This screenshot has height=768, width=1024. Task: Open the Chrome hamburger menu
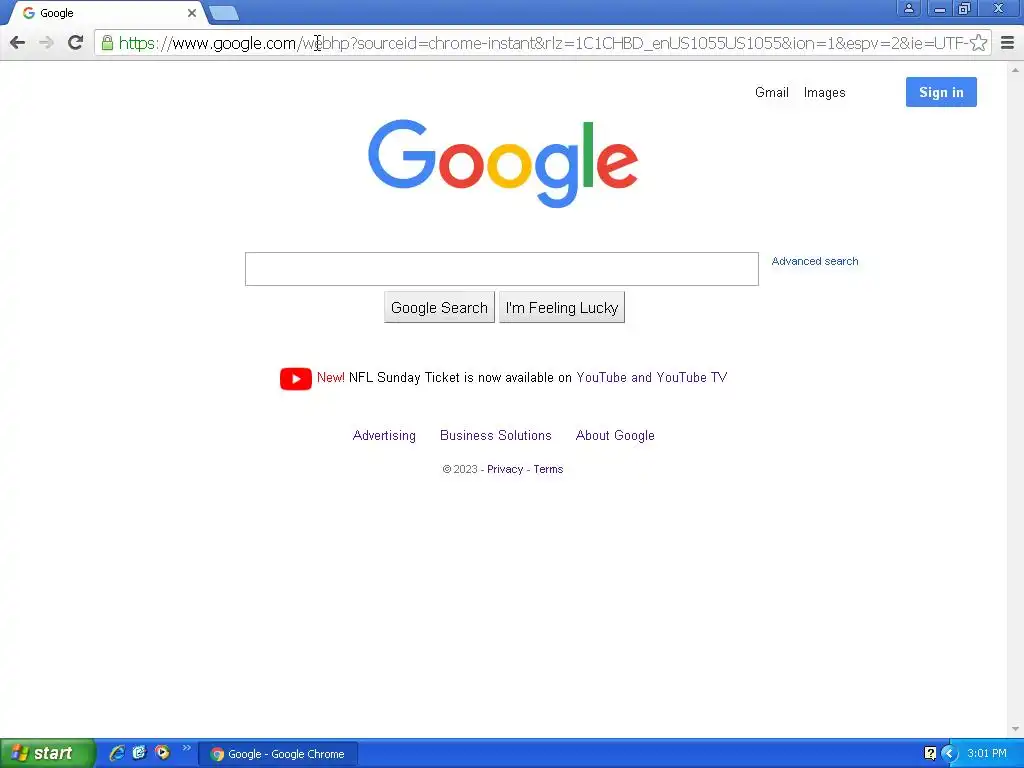(x=1008, y=43)
